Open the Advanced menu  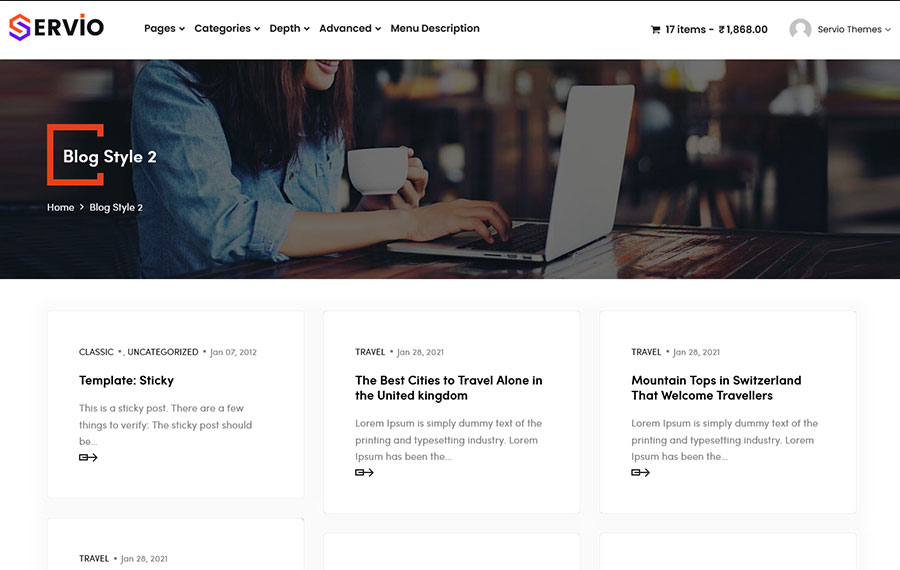click(x=349, y=29)
